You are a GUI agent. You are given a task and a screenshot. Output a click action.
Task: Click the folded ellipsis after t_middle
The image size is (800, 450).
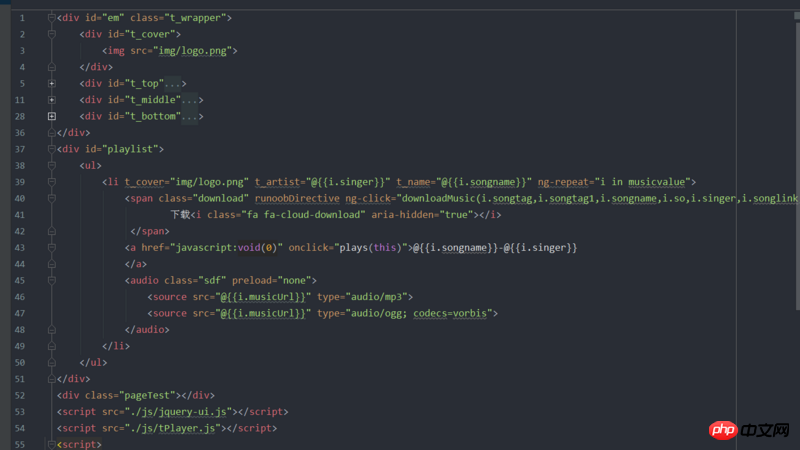click(189, 100)
